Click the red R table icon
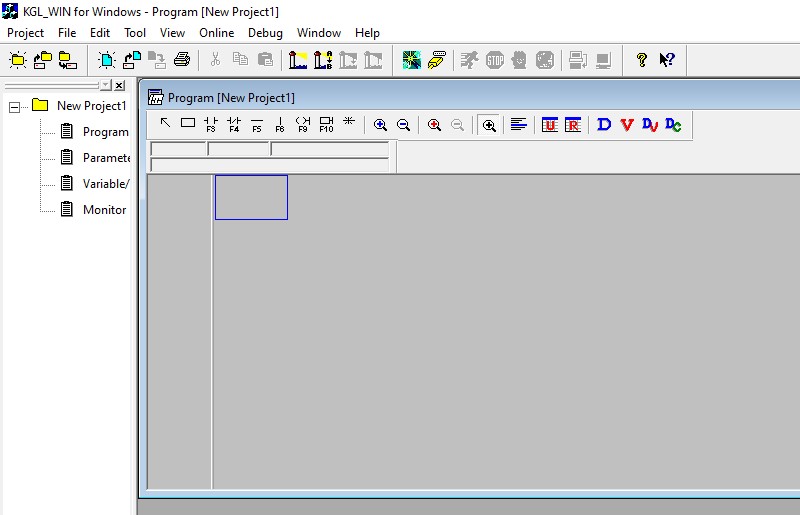Screen dimensions: 800x515 (x=573, y=125)
